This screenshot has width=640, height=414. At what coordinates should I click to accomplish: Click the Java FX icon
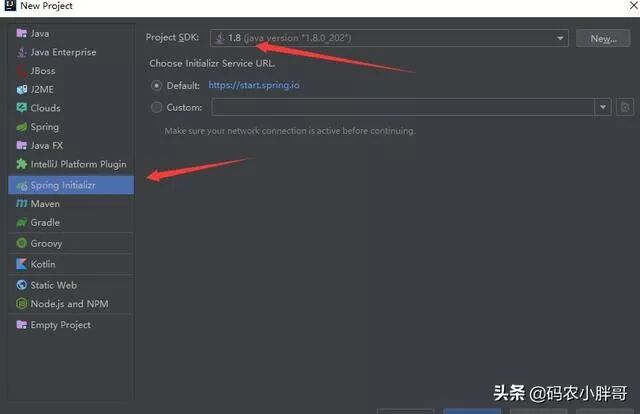(21, 145)
